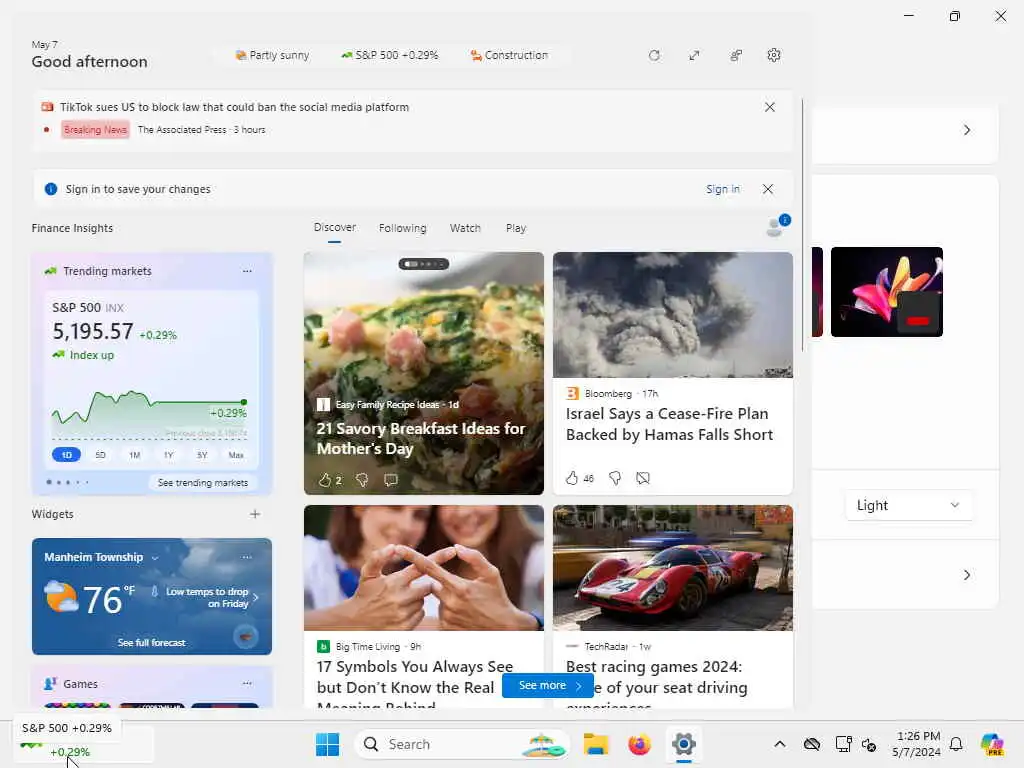1024x768 pixels.
Task: Launch Firefox from taskbar
Action: (639, 744)
